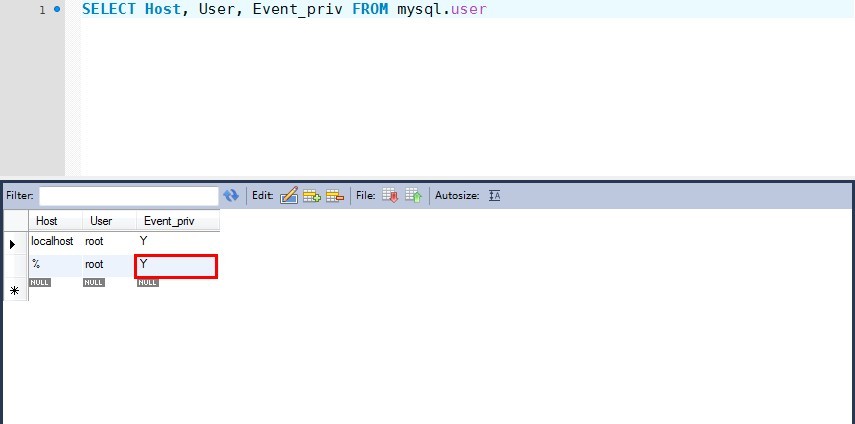Viewport: 855px width, 424px height.
Task: Select the root User cell in % row
Action: coord(109,265)
